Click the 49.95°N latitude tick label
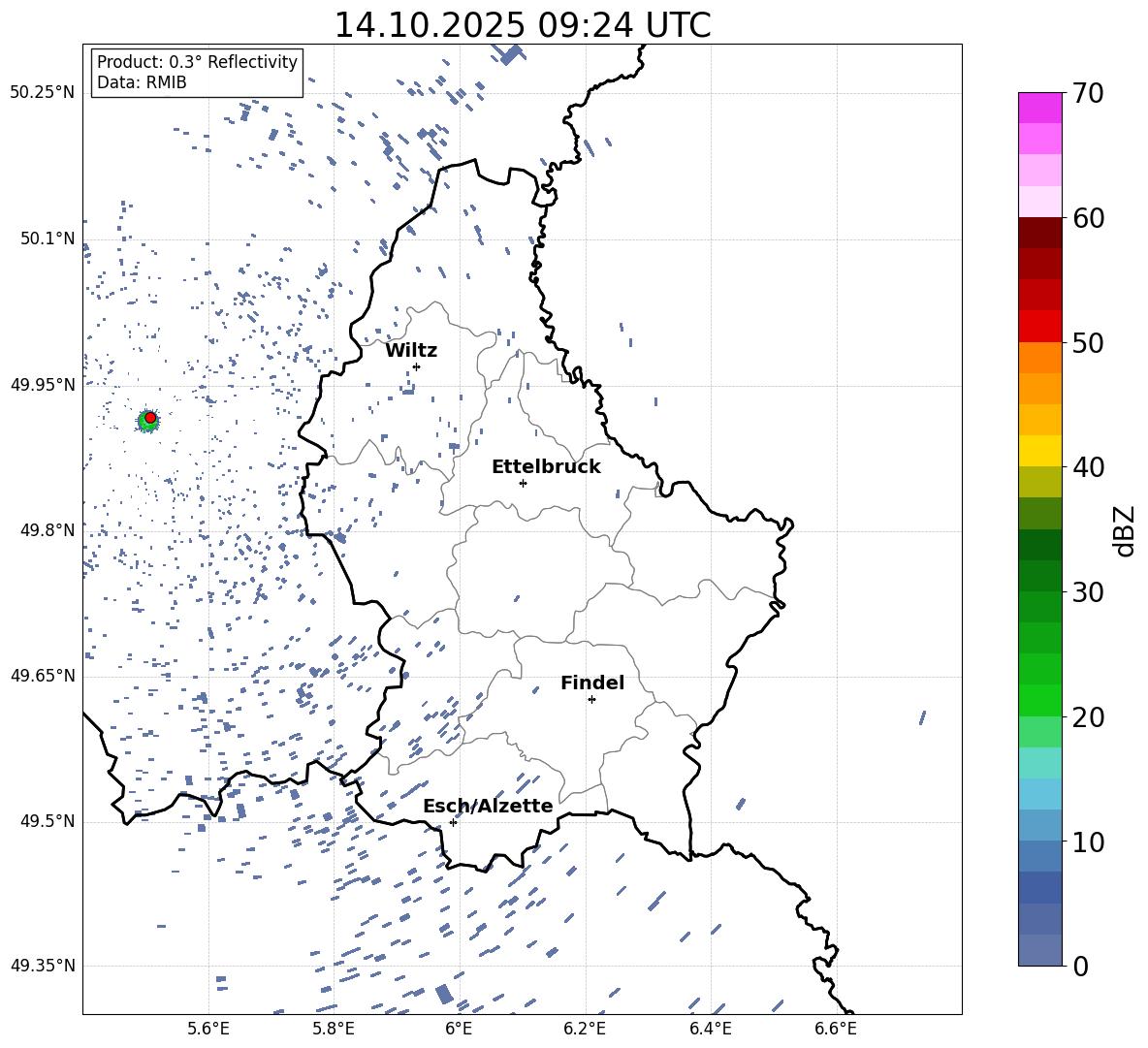 pos(43,384)
